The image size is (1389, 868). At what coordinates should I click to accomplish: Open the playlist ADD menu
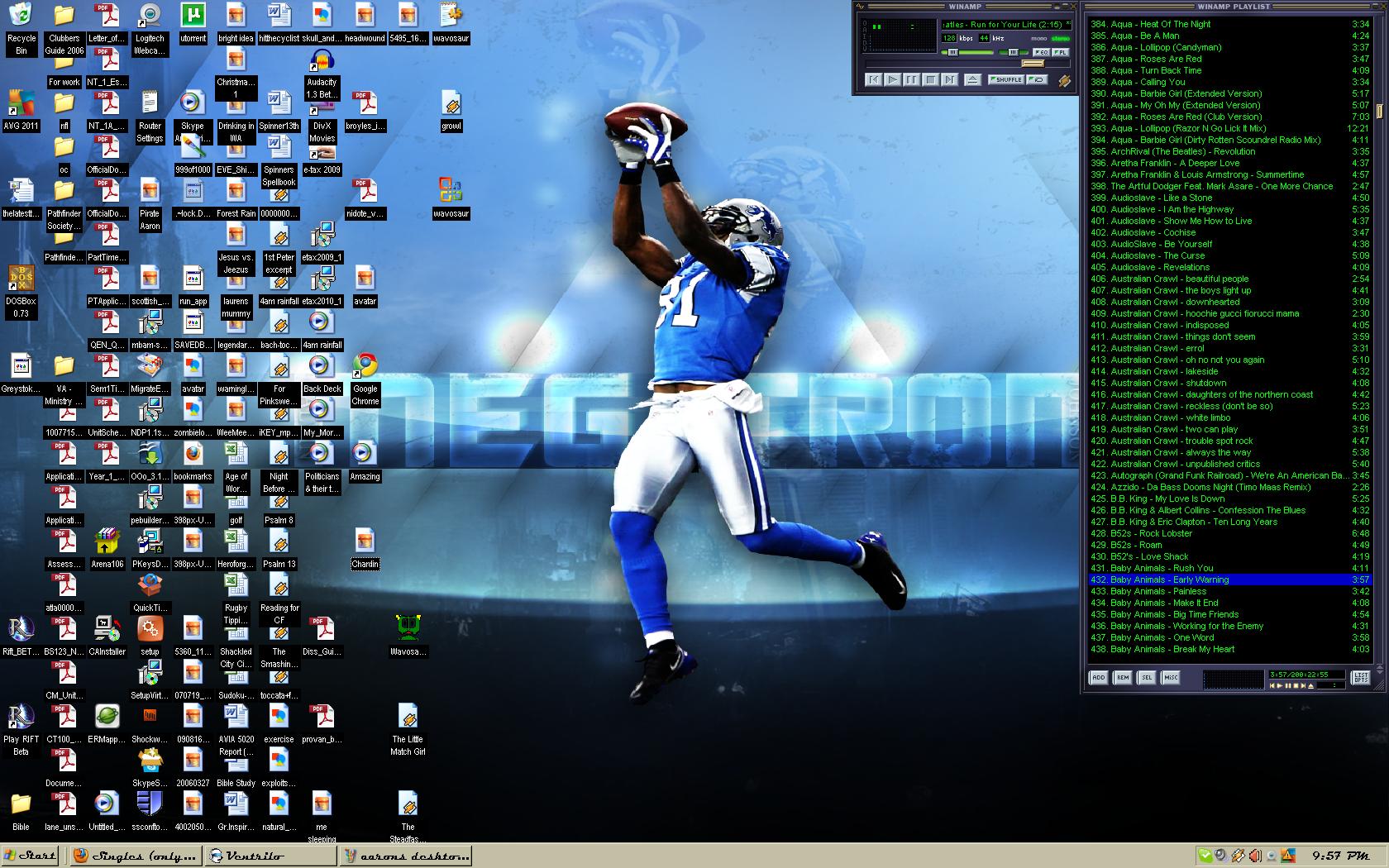point(1098,678)
